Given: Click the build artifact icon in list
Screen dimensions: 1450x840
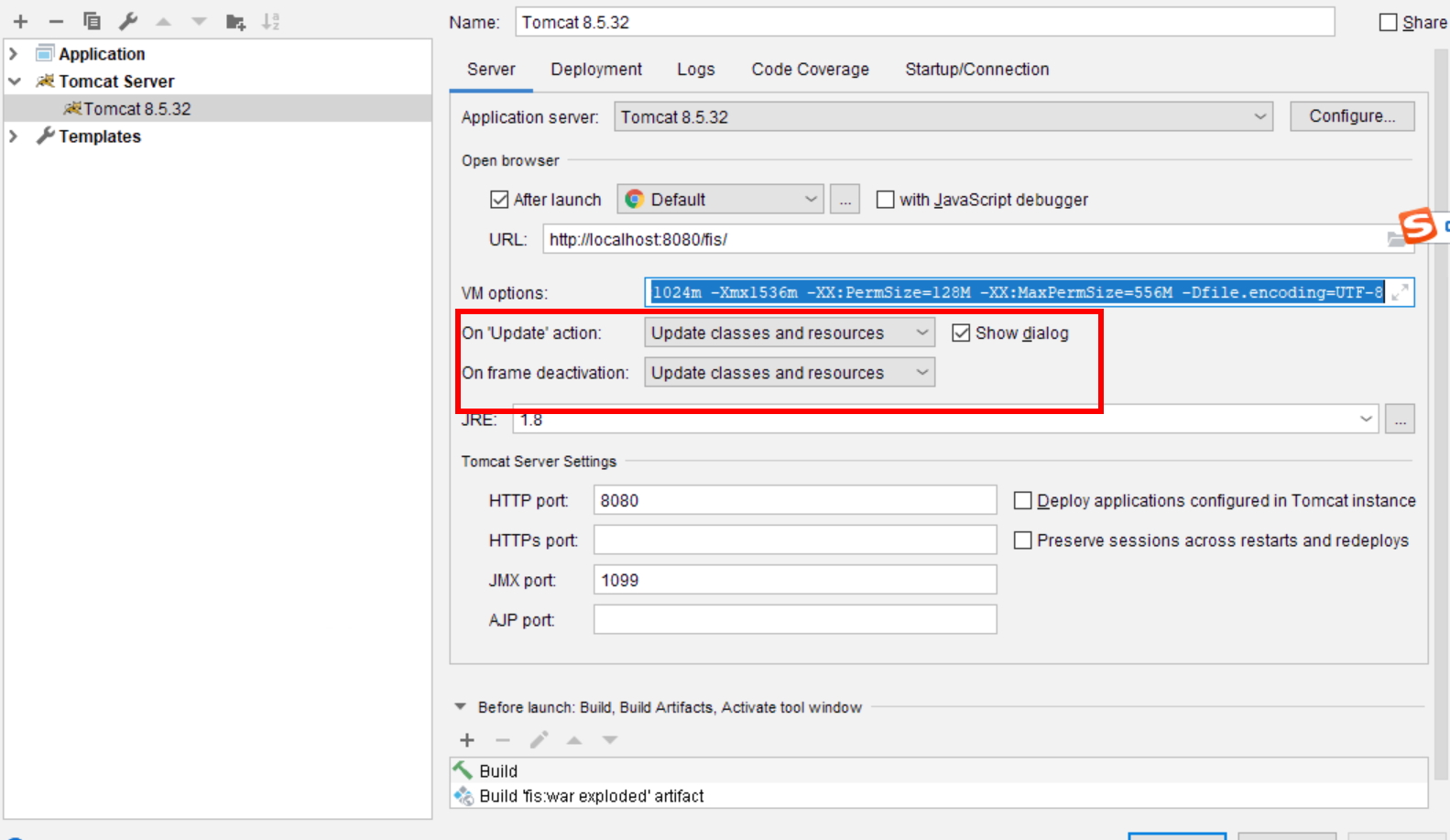Looking at the screenshot, I should pos(463,796).
